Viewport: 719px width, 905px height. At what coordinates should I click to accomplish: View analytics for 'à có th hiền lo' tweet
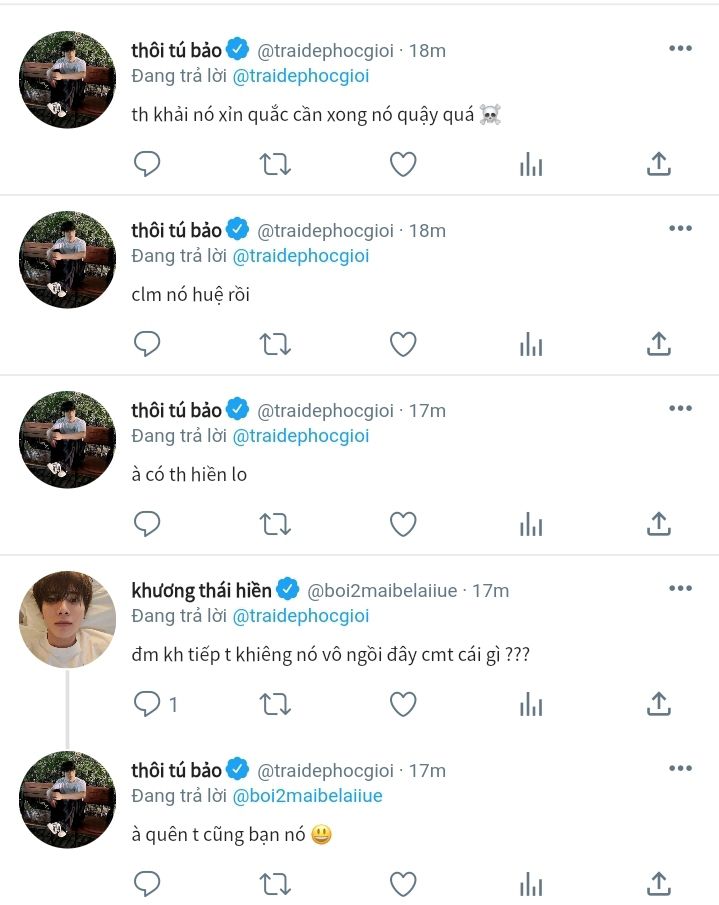point(531,524)
